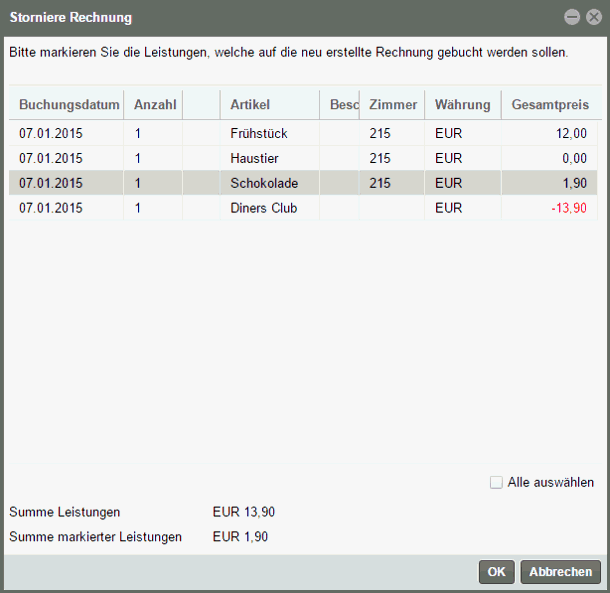This screenshot has height=593, width=610.
Task: Click the 12,00 price in Frühstück row
Action: point(571,133)
